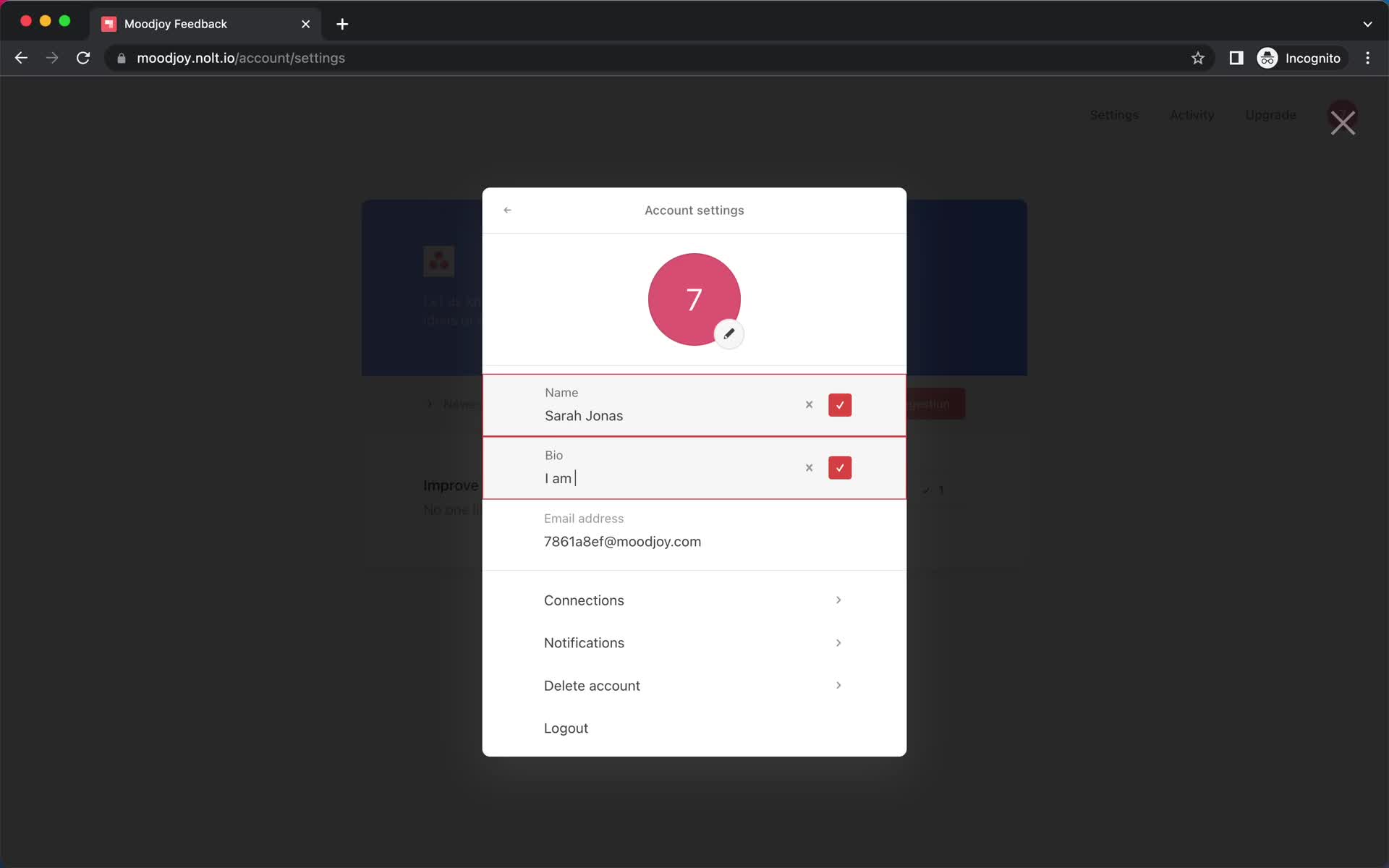The width and height of the screenshot is (1389, 868).
Task: Click the Upgrade button
Action: [x=1270, y=114]
